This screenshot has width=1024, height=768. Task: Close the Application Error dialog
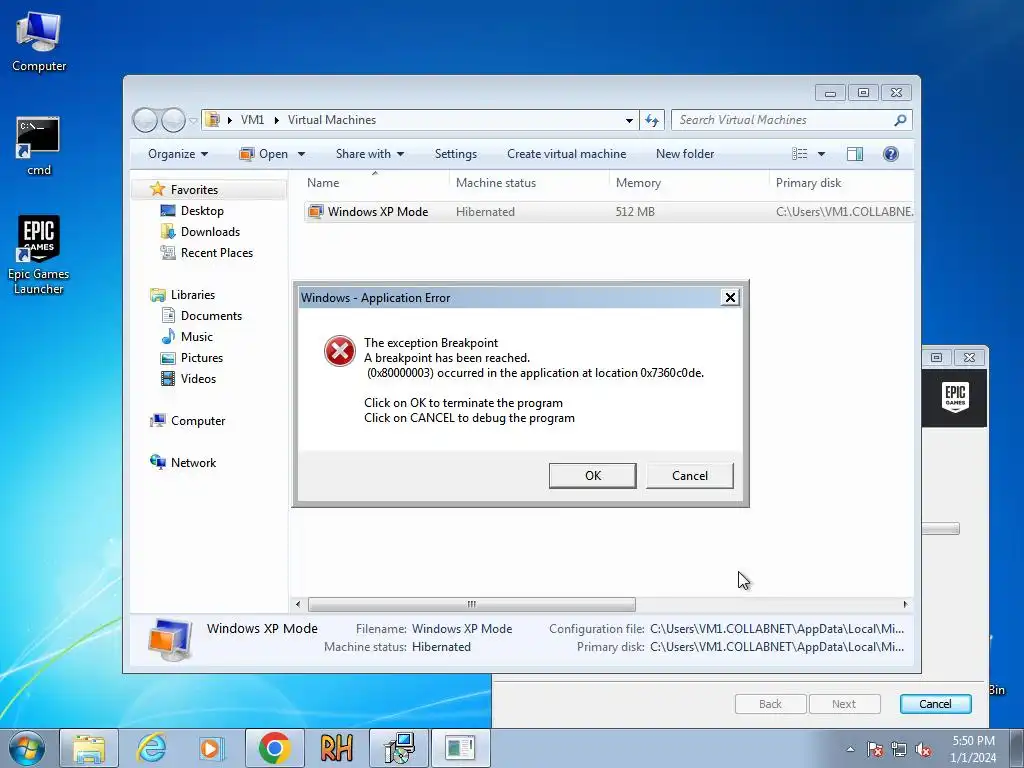(x=730, y=298)
